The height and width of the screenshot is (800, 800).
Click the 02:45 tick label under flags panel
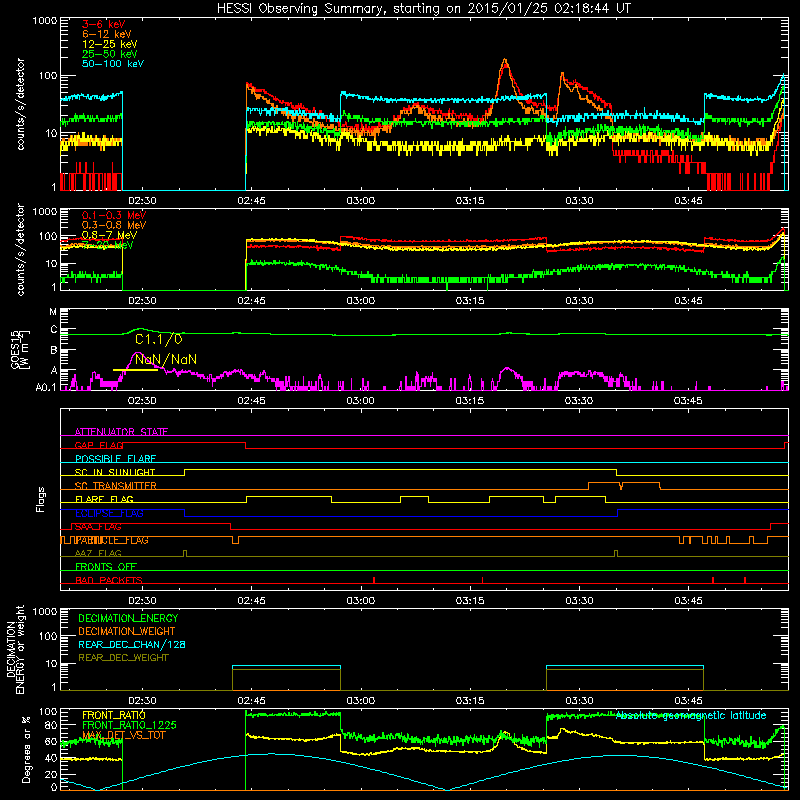click(x=251, y=601)
